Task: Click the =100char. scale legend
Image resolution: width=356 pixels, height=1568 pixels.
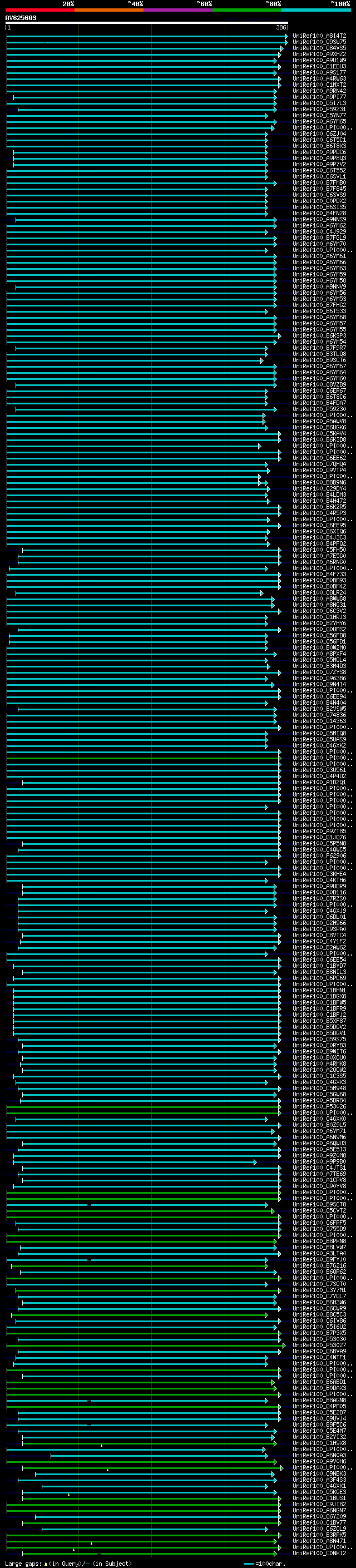Action: (265, 1564)
